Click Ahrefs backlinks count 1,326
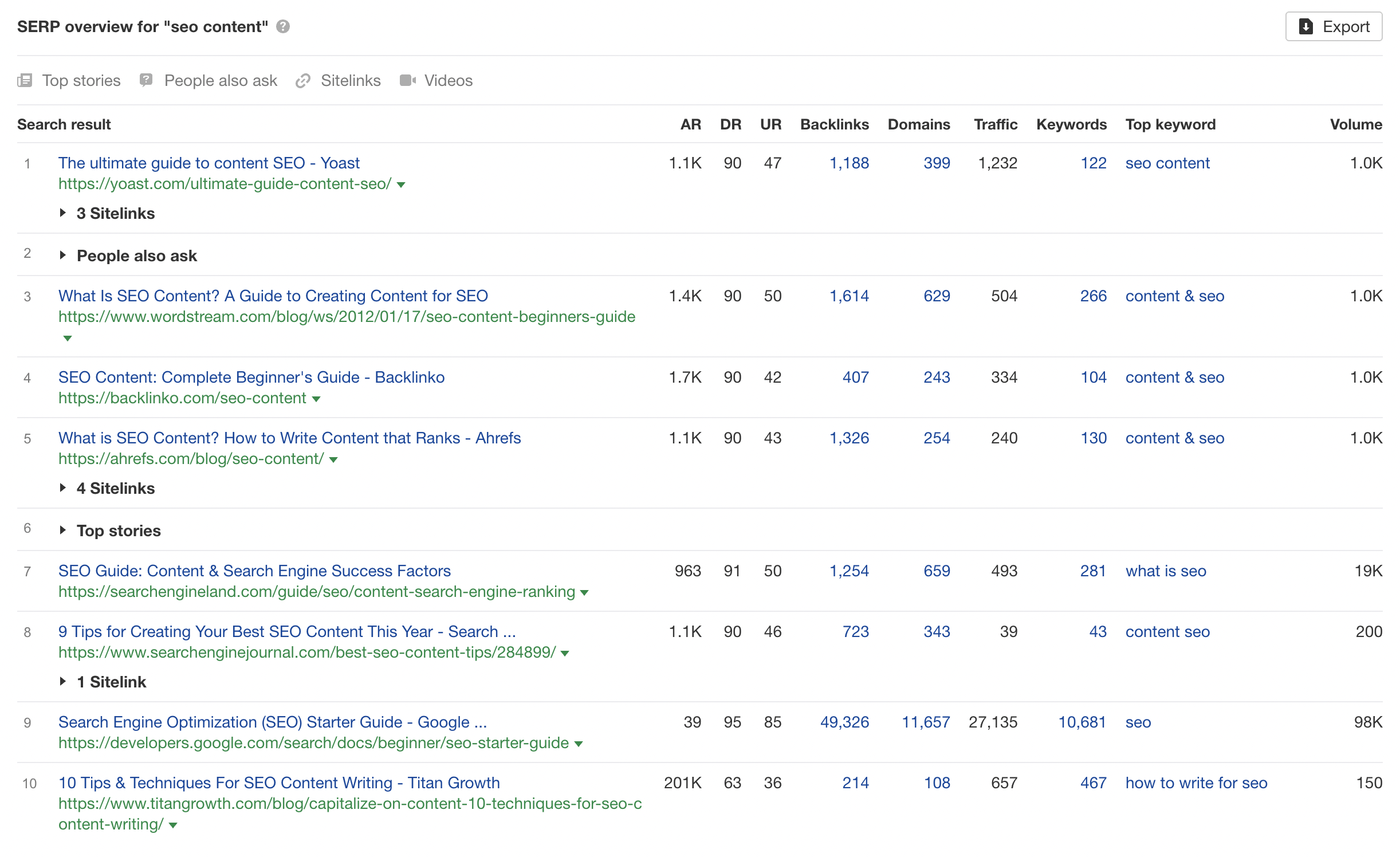 point(849,438)
